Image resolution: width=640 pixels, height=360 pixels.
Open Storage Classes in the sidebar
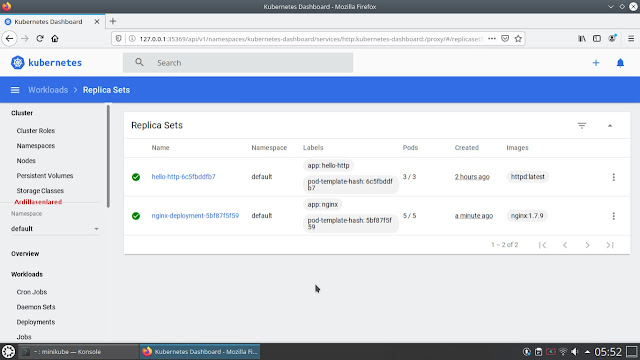click(40, 191)
